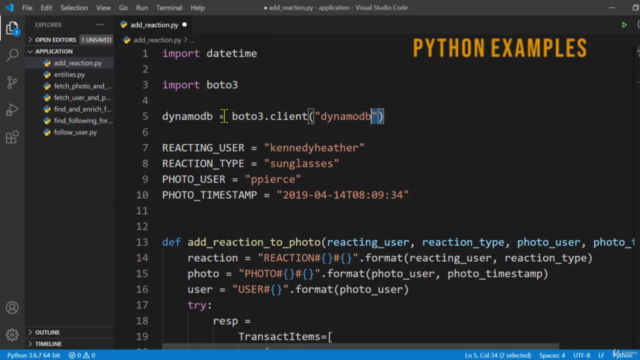Click the errors count icon in status bar

pos(72,355)
